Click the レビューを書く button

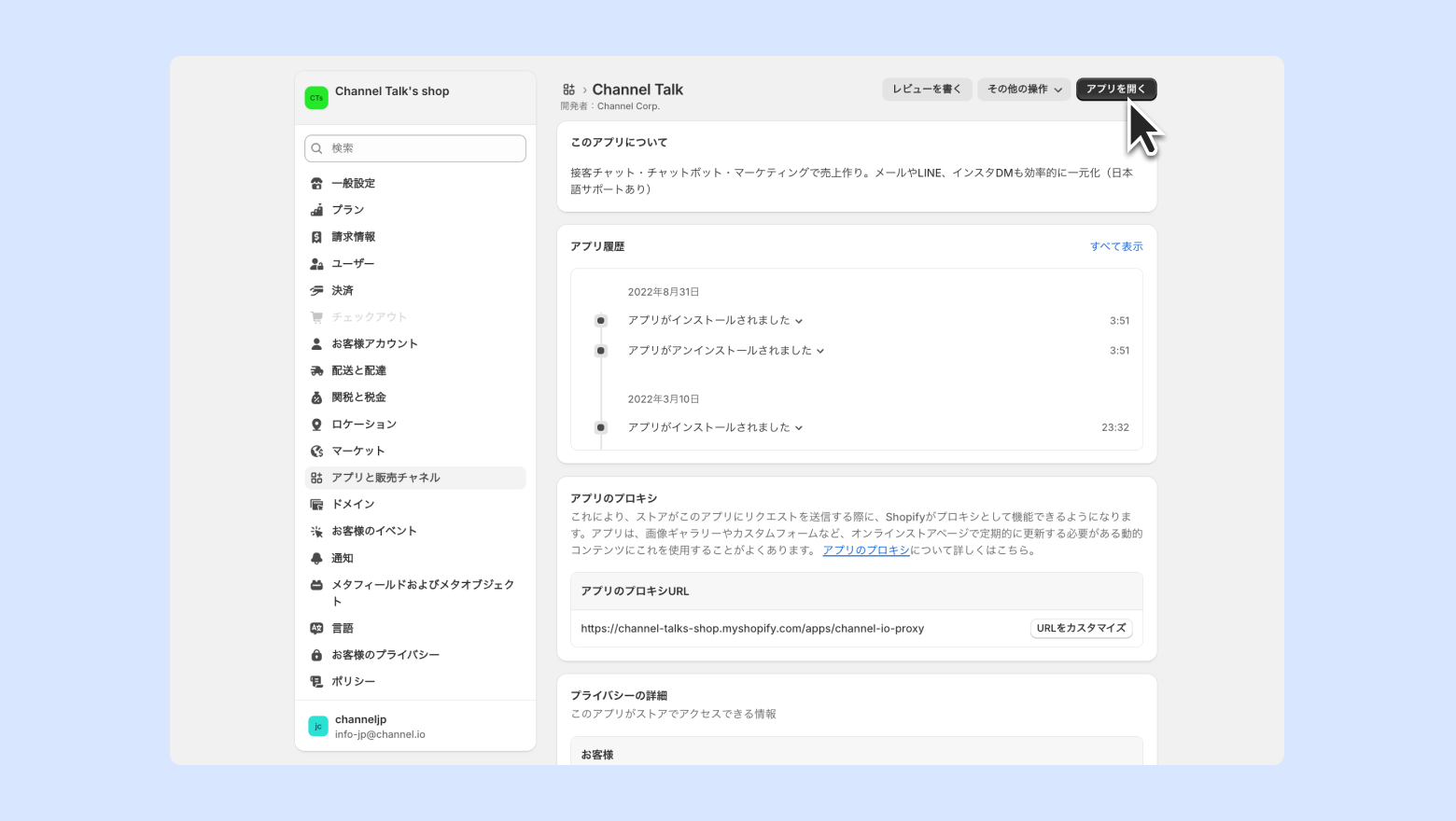[927, 90]
